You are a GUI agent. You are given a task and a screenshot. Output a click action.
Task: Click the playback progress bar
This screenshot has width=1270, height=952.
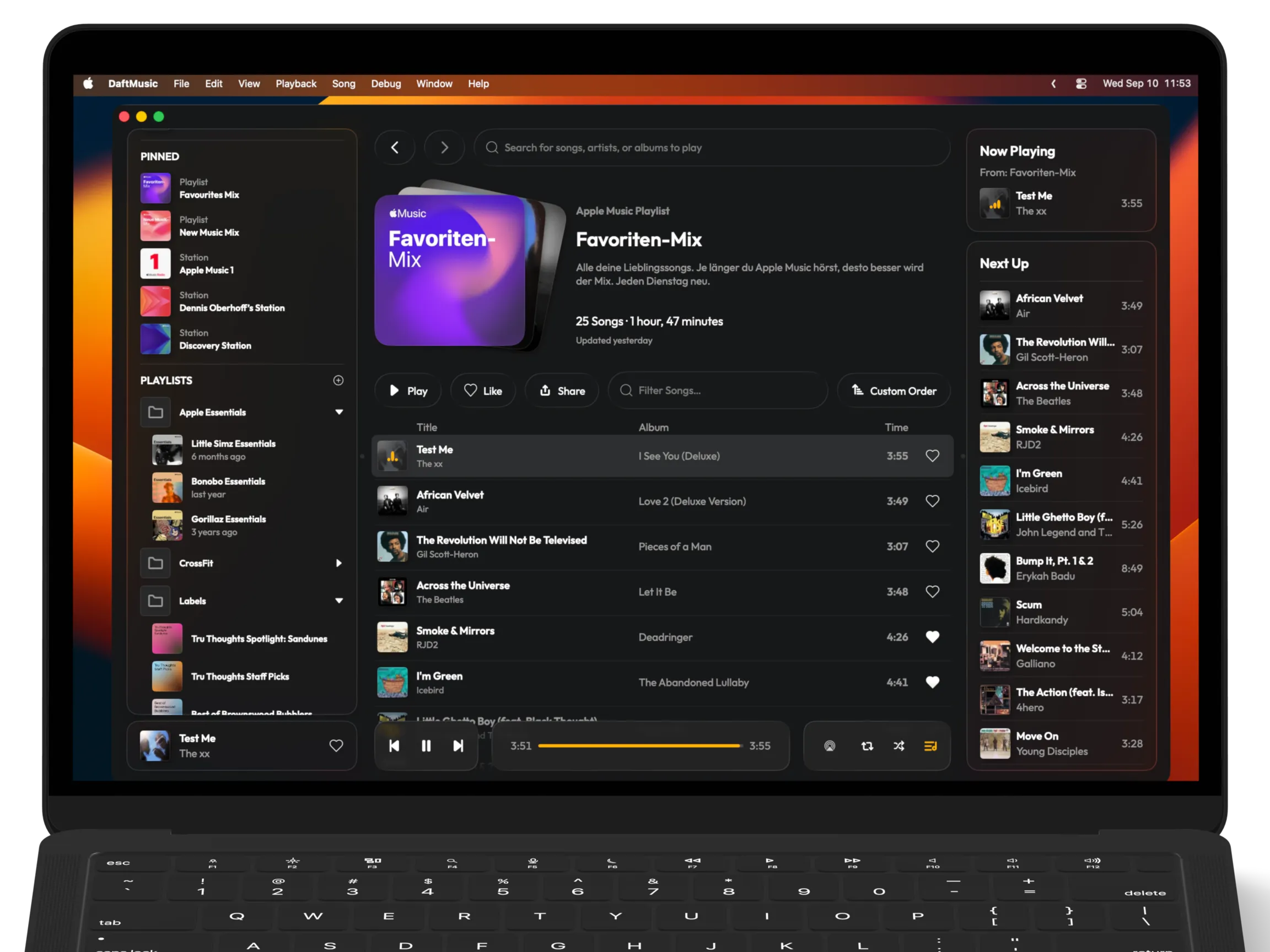pos(639,745)
